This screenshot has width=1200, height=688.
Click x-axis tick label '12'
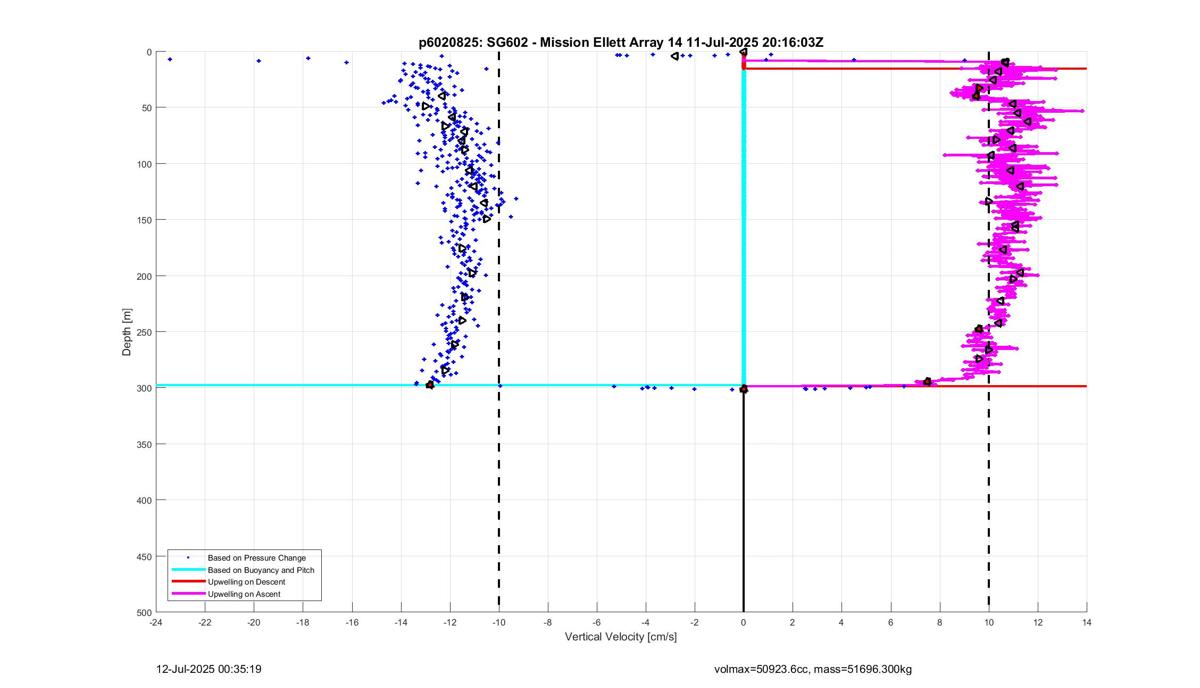click(x=1037, y=622)
